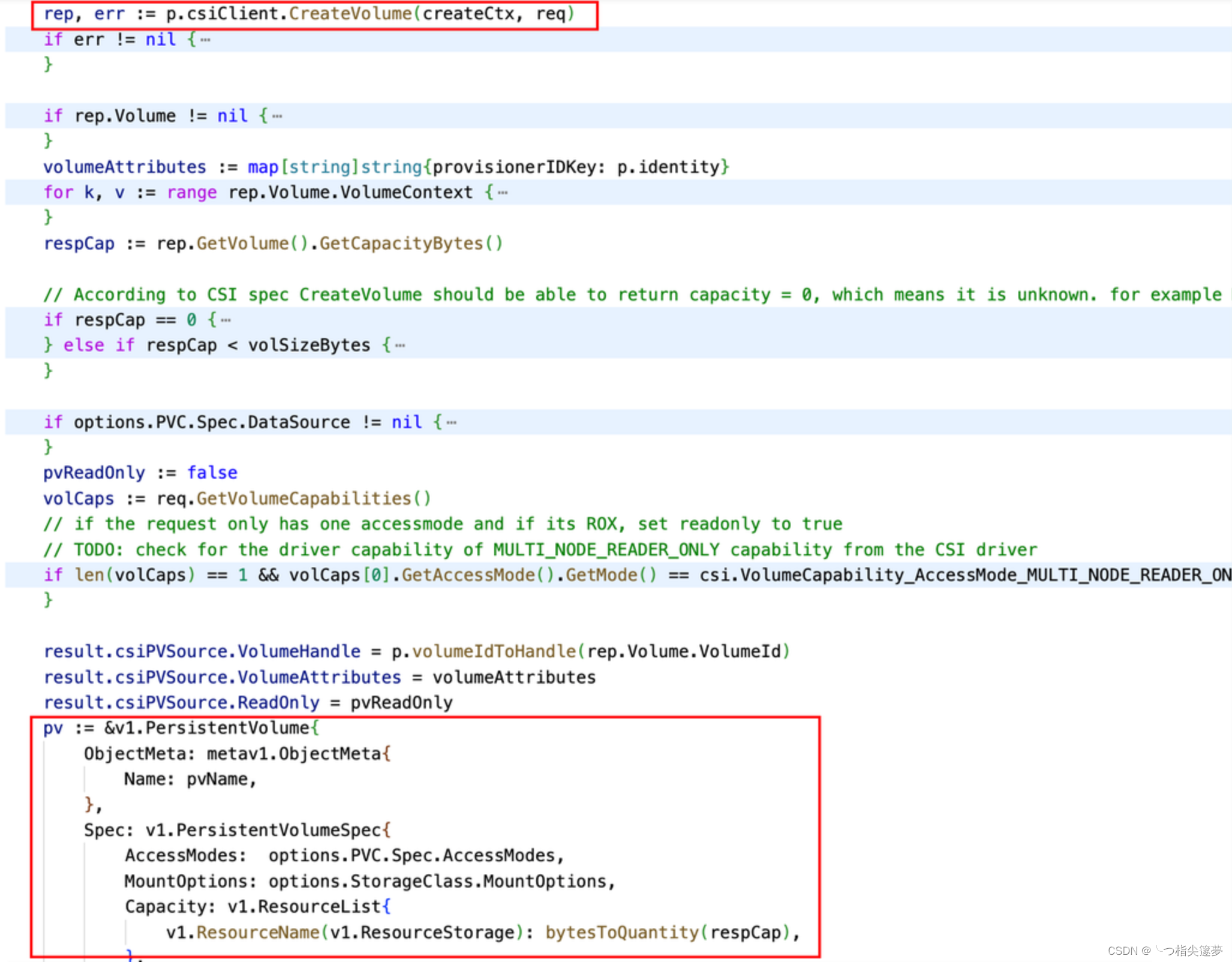Expand folded 'else if respCap < volSizeBytes' block
Viewport: 1232px width, 962px height.
[x=400, y=345]
